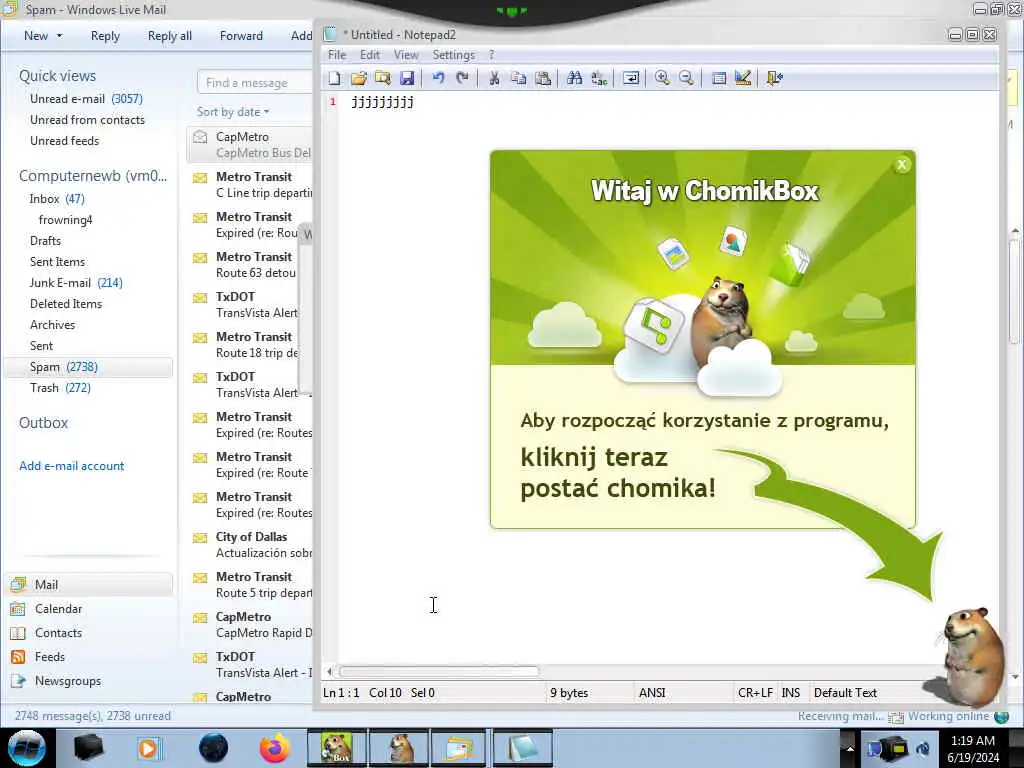Select Unread from contacts quick view
The height and width of the screenshot is (768, 1024).
[x=88, y=120]
